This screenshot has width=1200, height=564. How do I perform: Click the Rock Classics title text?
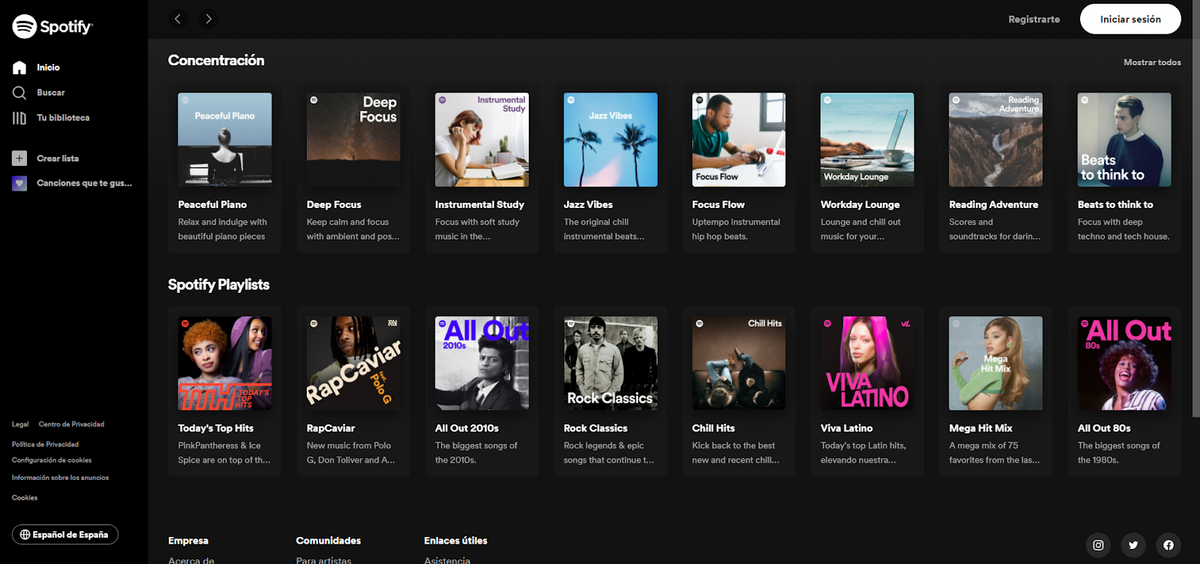(x=596, y=429)
